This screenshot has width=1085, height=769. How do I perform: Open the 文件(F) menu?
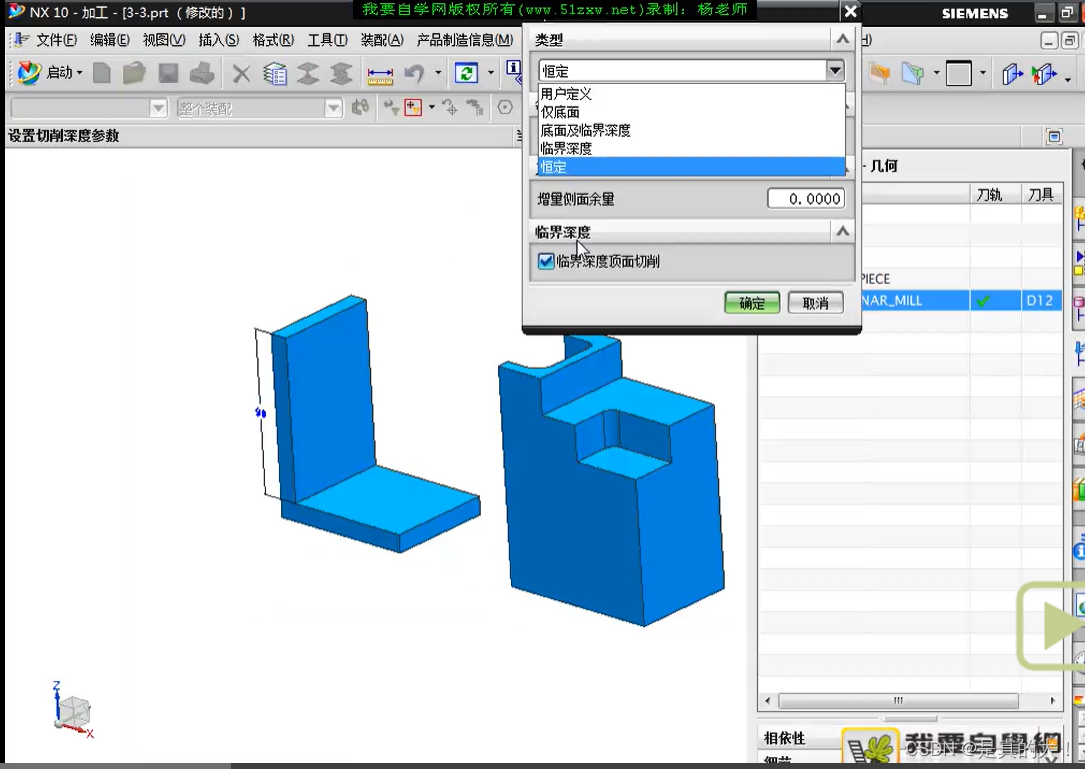pos(56,40)
